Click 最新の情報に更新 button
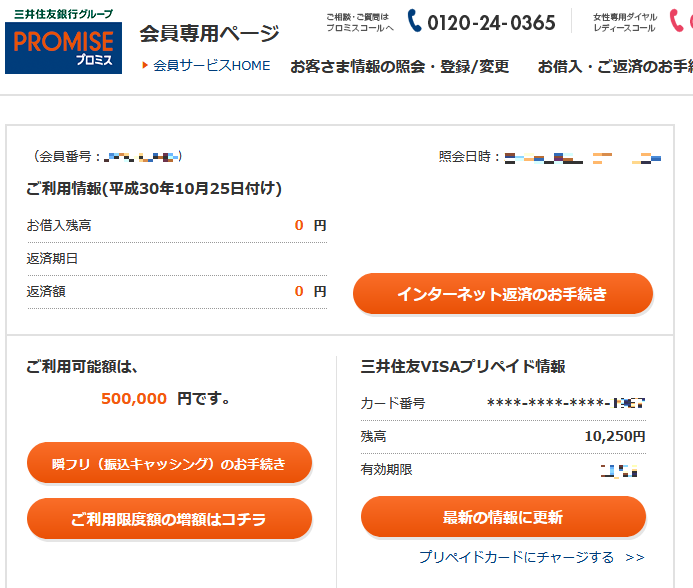Image resolution: width=693 pixels, height=588 pixels. pyautogui.click(x=503, y=516)
